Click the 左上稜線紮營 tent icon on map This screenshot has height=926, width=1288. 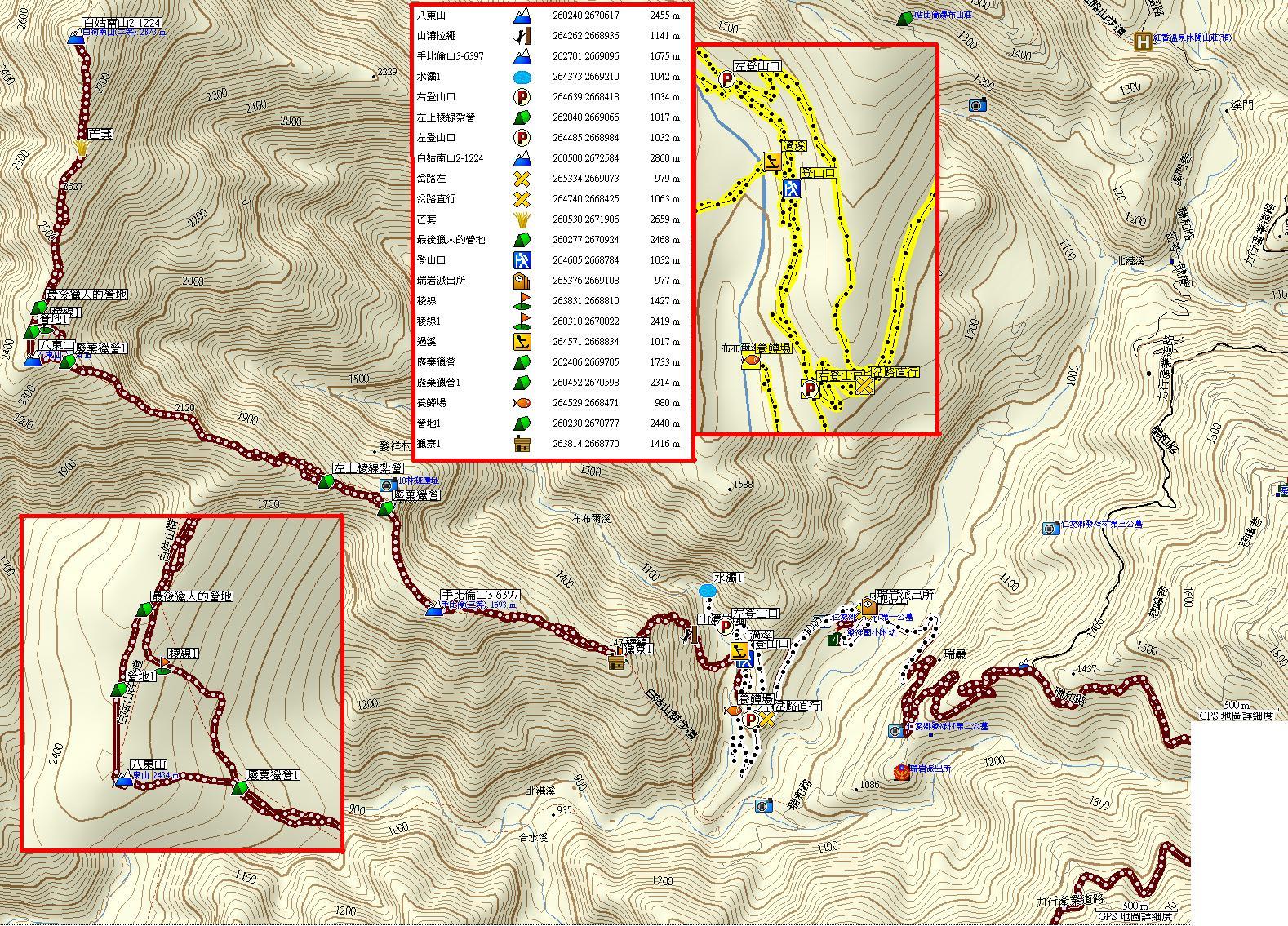326,481
